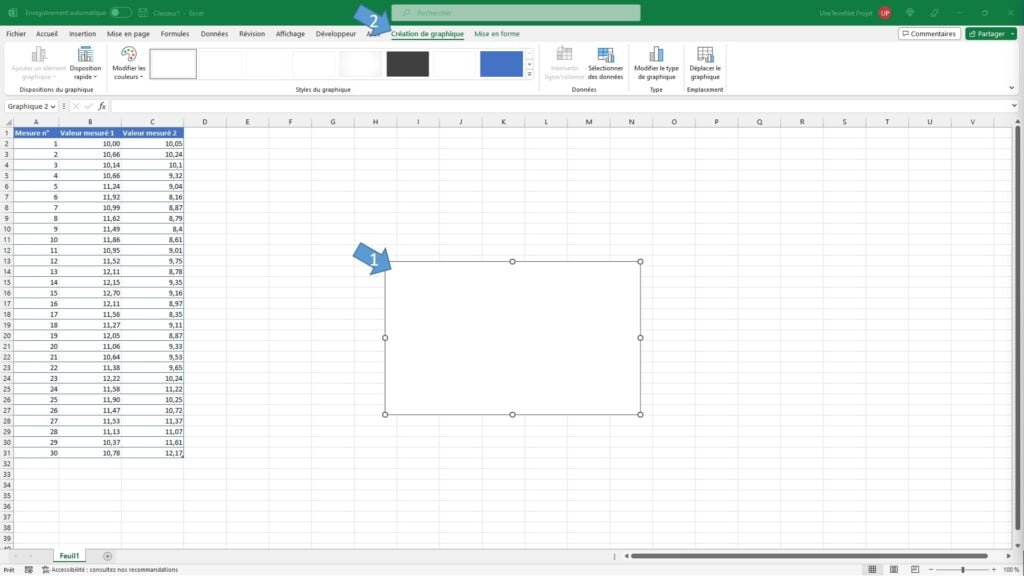Switch to Normal view icon
This screenshot has height=576, width=1024.
pyautogui.click(x=872, y=570)
